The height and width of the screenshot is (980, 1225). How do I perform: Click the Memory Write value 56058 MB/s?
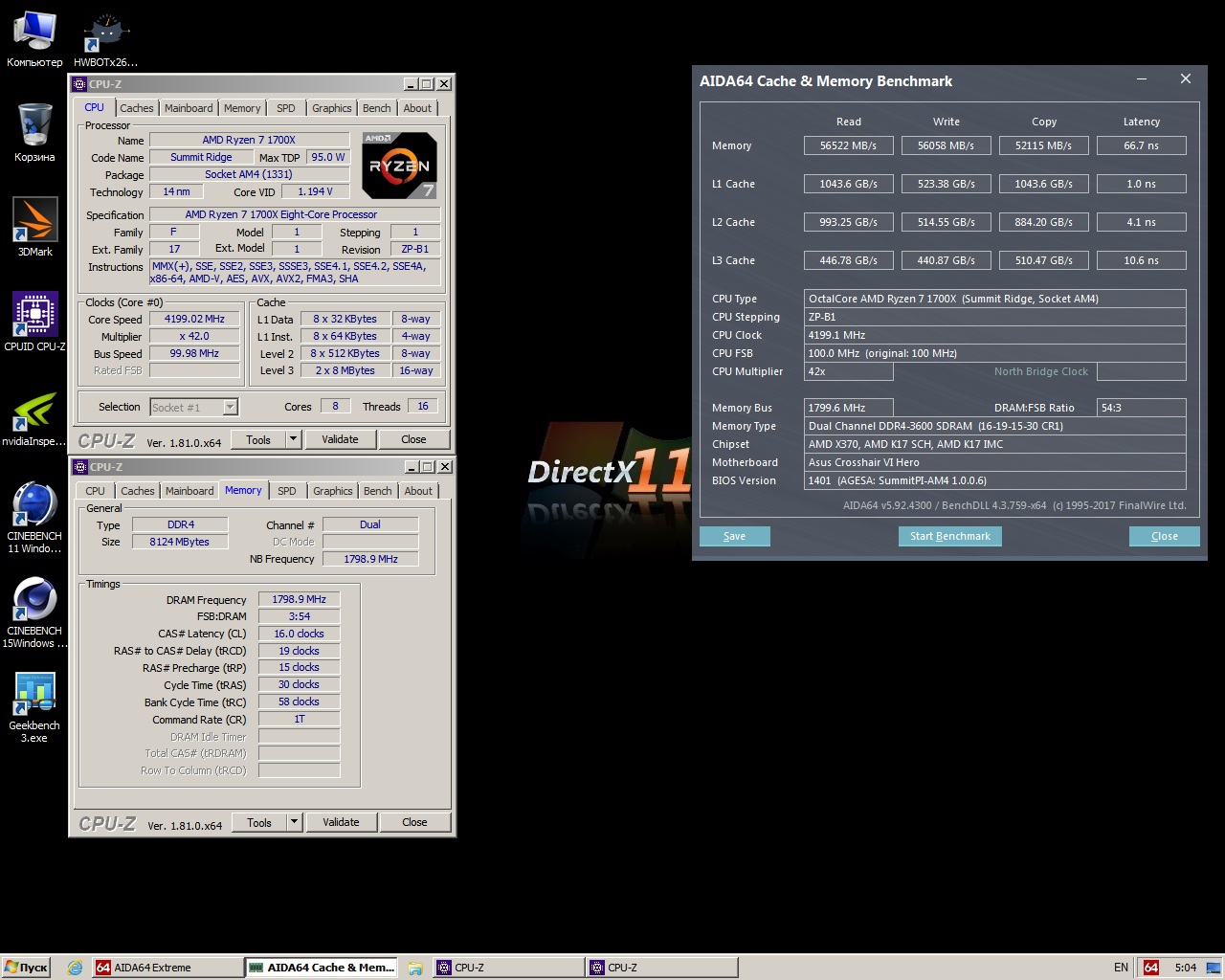coord(947,145)
